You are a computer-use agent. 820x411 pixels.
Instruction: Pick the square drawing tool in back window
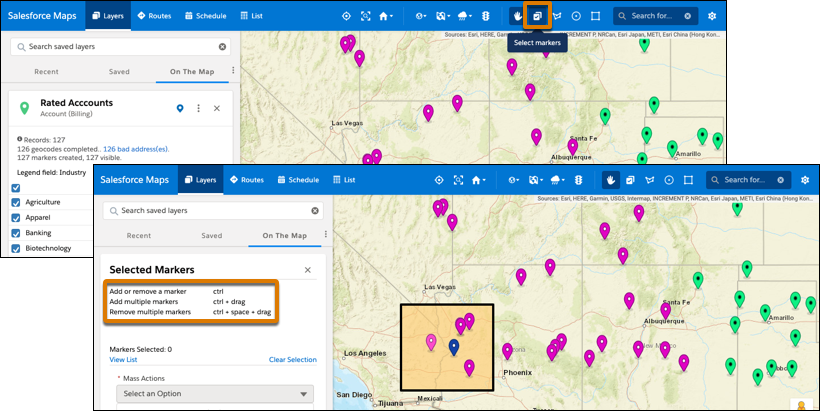595,16
